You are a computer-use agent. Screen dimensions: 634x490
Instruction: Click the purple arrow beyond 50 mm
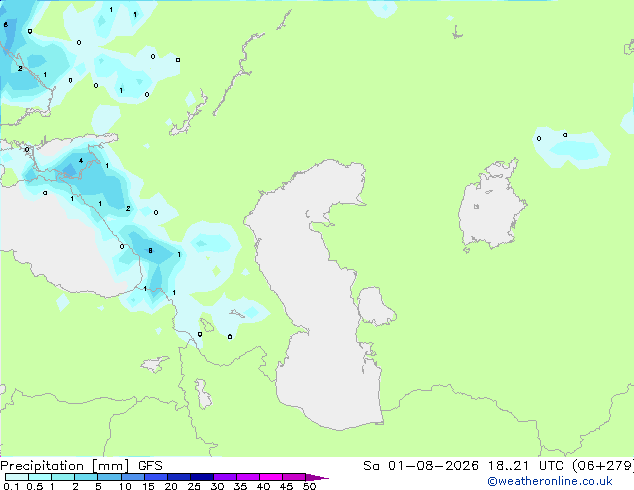pyautogui.click(x=317, y=477)
